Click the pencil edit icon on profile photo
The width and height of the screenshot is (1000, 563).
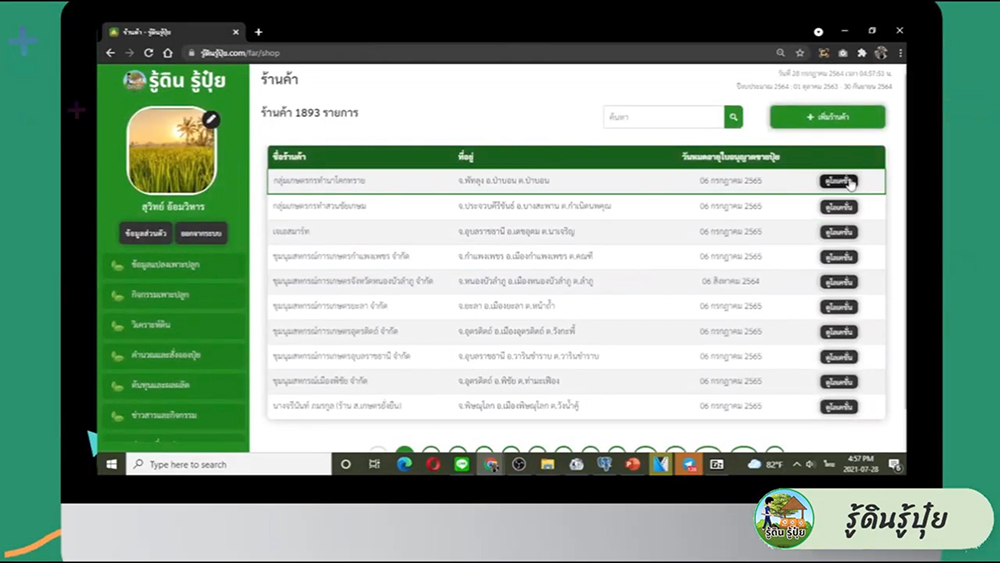[210, 119]
